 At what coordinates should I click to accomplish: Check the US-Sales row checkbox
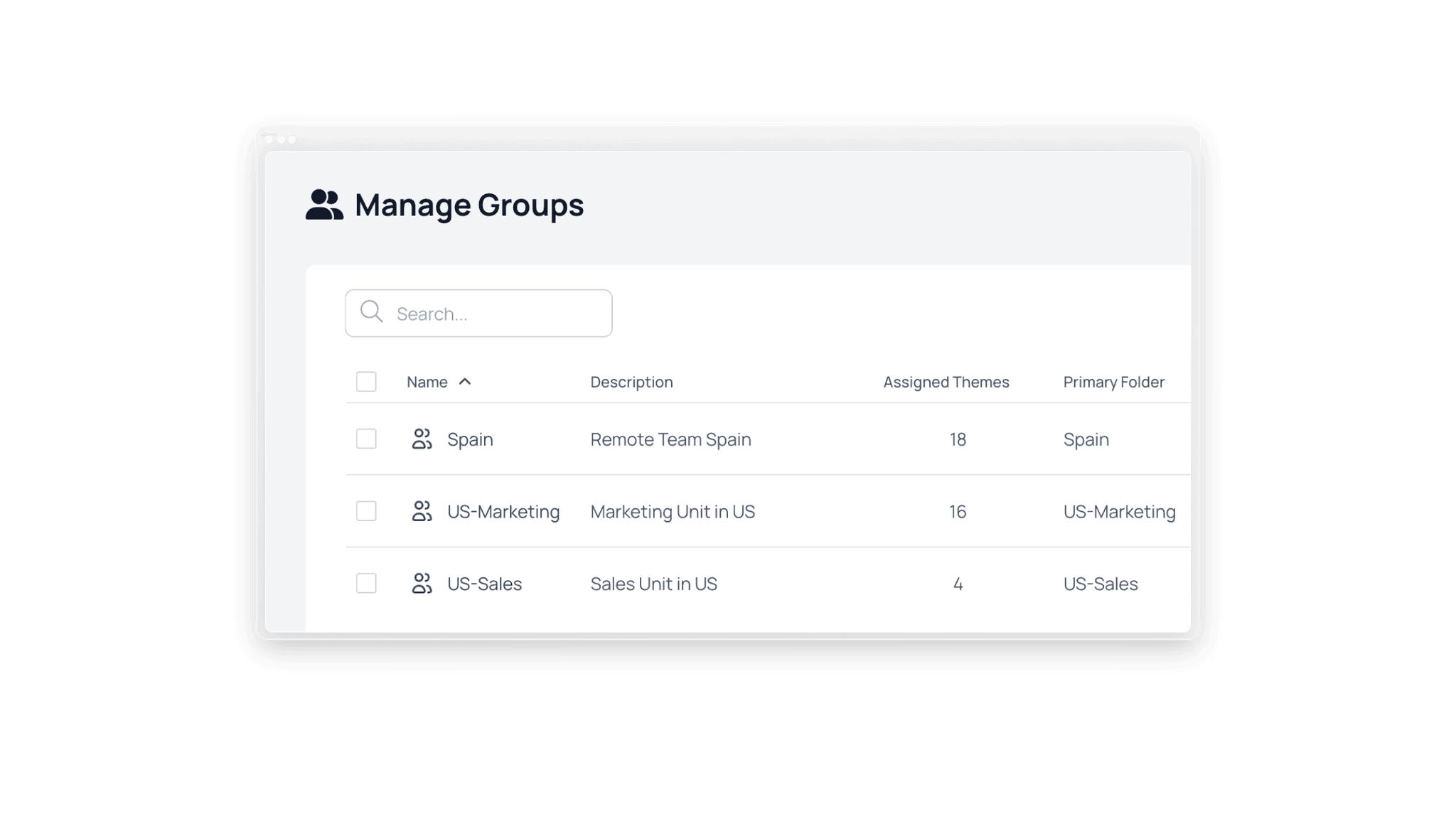(x=366, y=584)
